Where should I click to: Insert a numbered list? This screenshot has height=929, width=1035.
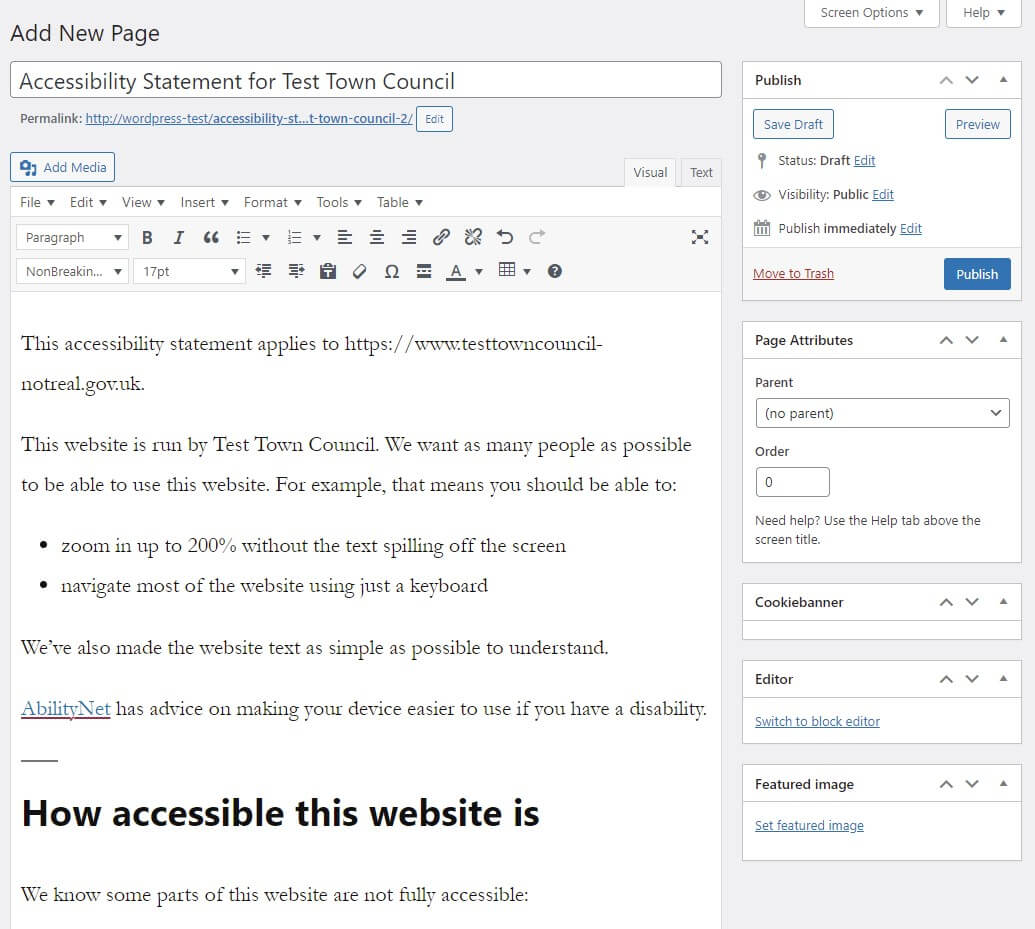(295, 237)
